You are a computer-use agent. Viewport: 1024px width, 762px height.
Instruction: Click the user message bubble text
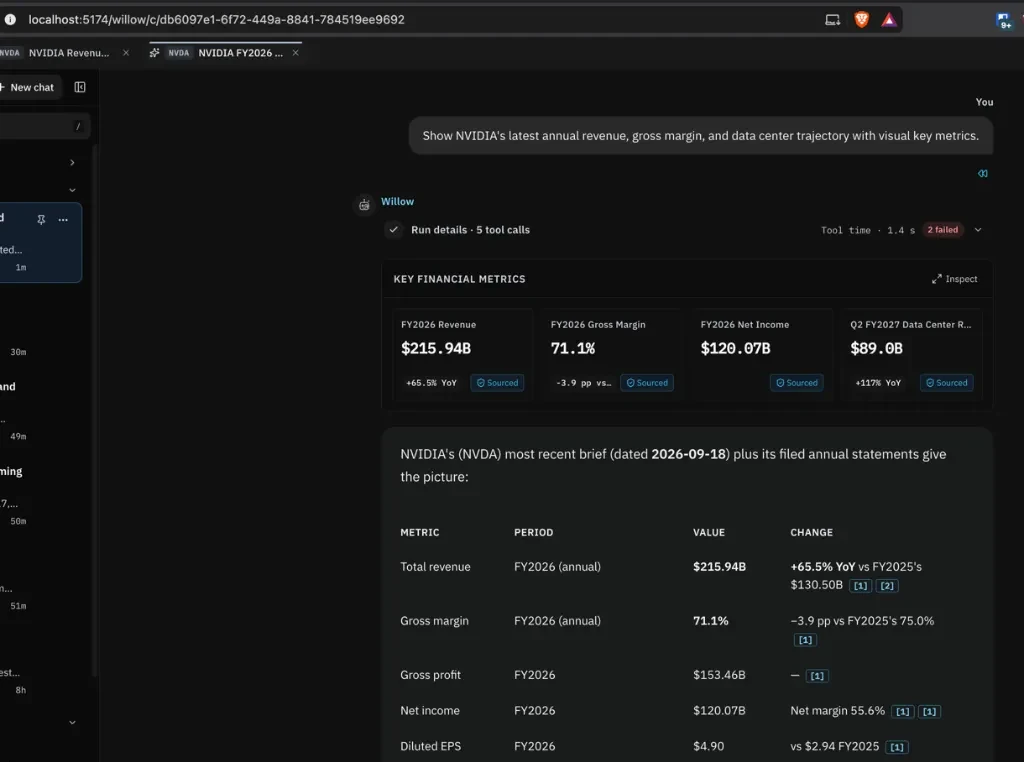point(701,136)
